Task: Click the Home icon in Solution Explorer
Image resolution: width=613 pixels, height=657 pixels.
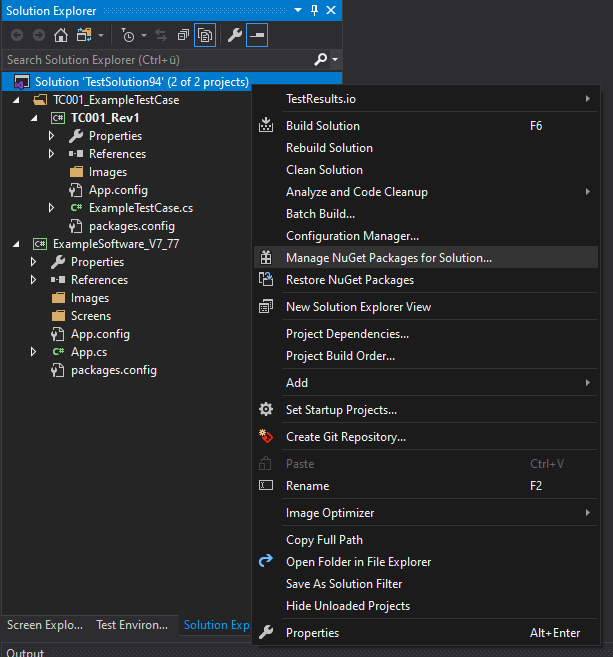Action: [x=61, y=35]
